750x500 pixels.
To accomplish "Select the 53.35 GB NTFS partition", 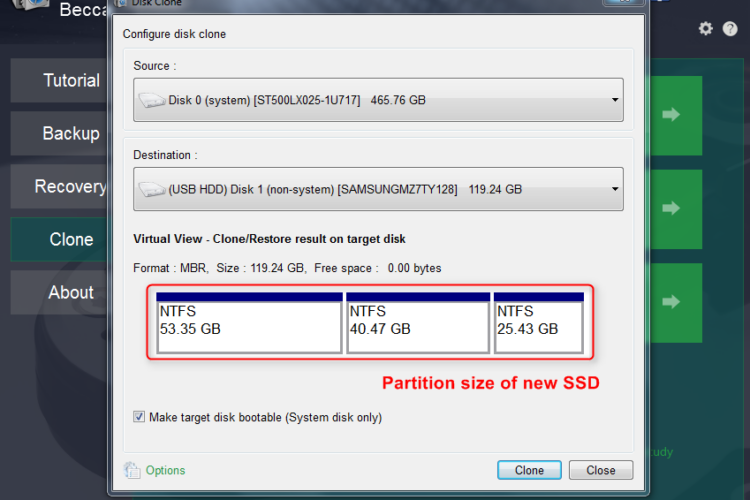I will (x=249, y=322).
